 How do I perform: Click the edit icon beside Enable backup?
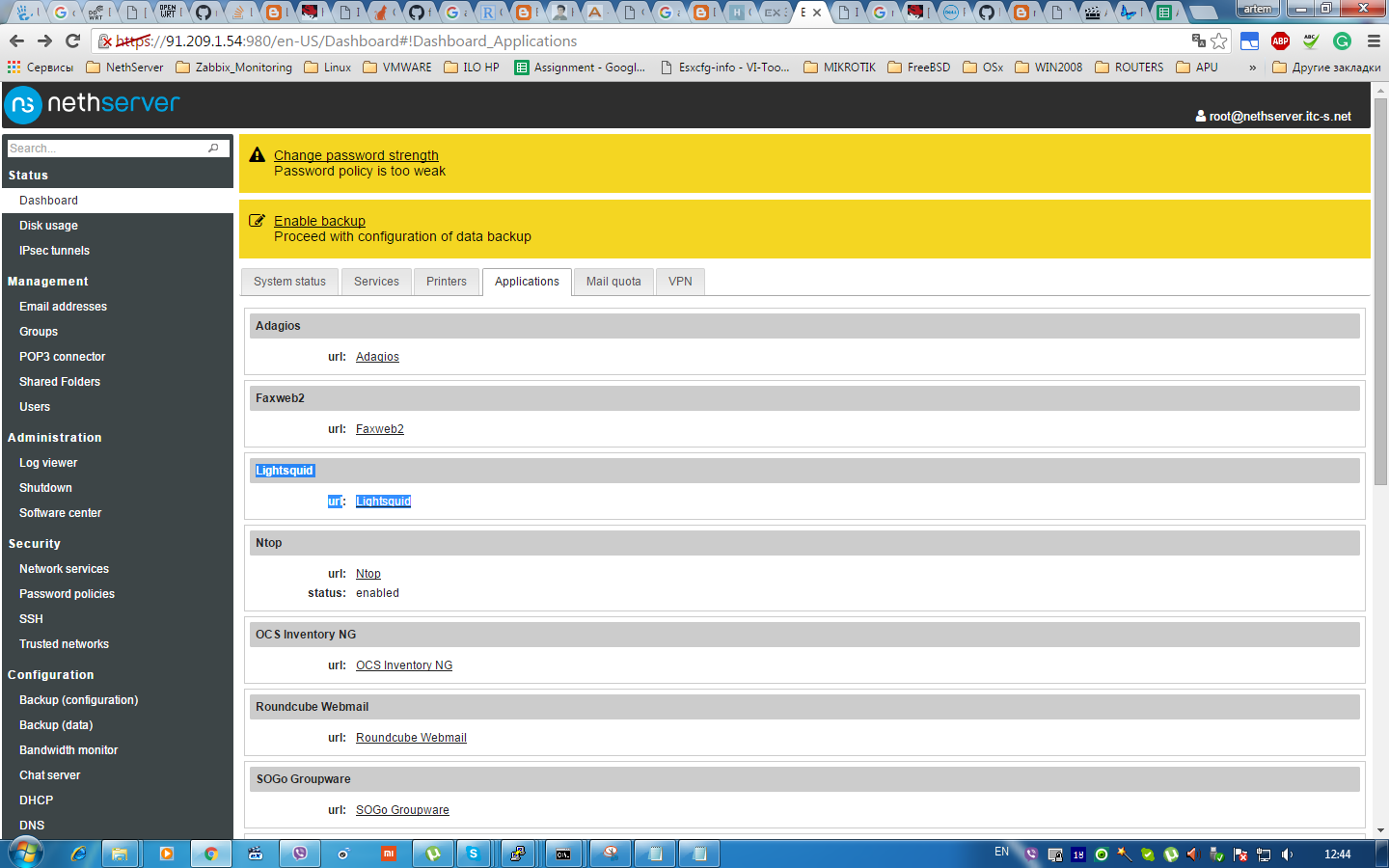pyautogui.click(x=258, y=220)
